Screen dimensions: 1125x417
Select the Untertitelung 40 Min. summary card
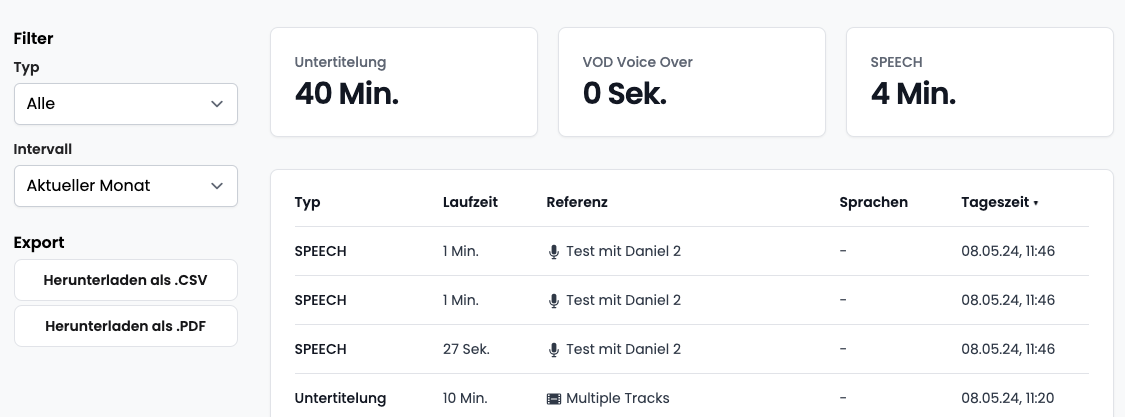point(404,82)
